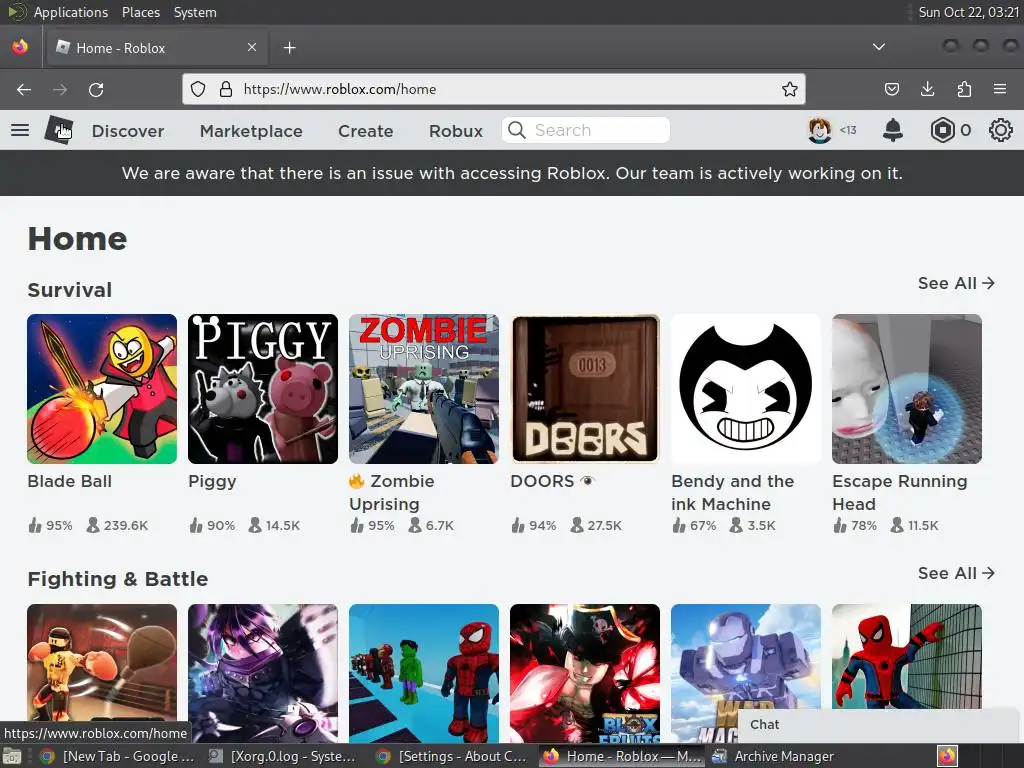Open Firefox extensions menu
This screenshot has height=768, width=1024.
(x=964, y=89)
